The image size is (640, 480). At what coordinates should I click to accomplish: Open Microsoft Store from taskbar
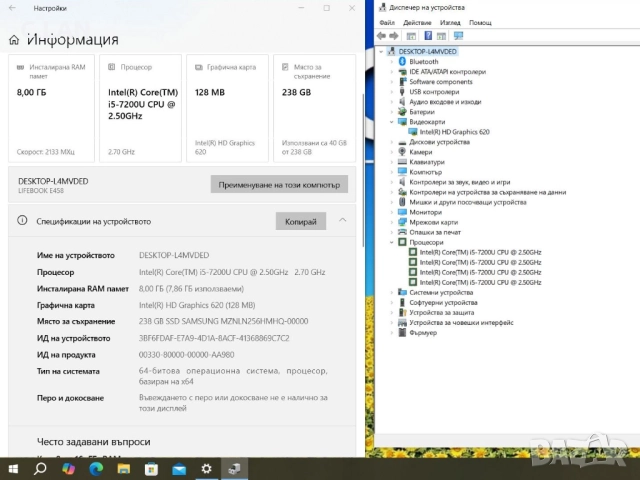(151, 469)
